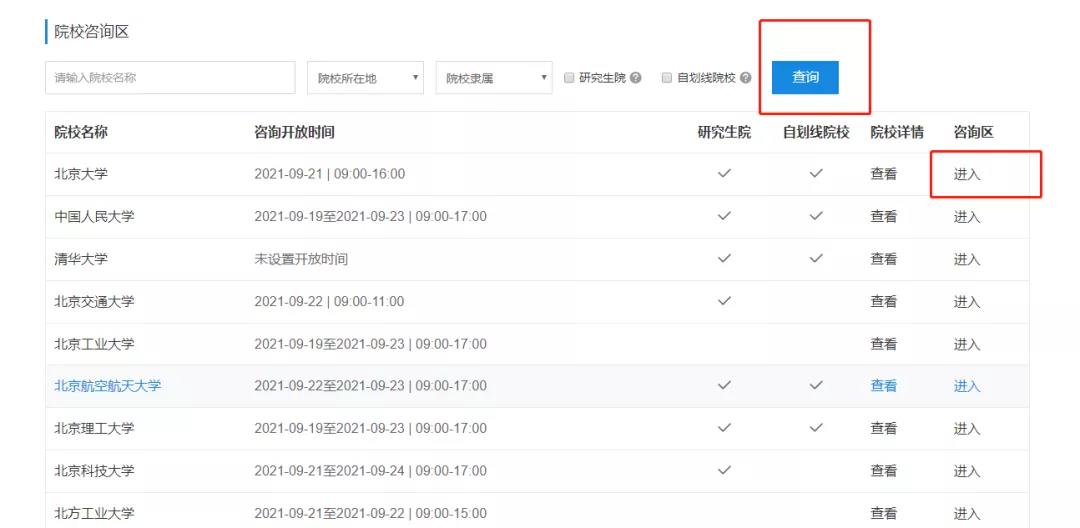Screen dimensions: 1080x528
Task: Open the 院校隶属 dropdown
Action: point(494,78)
